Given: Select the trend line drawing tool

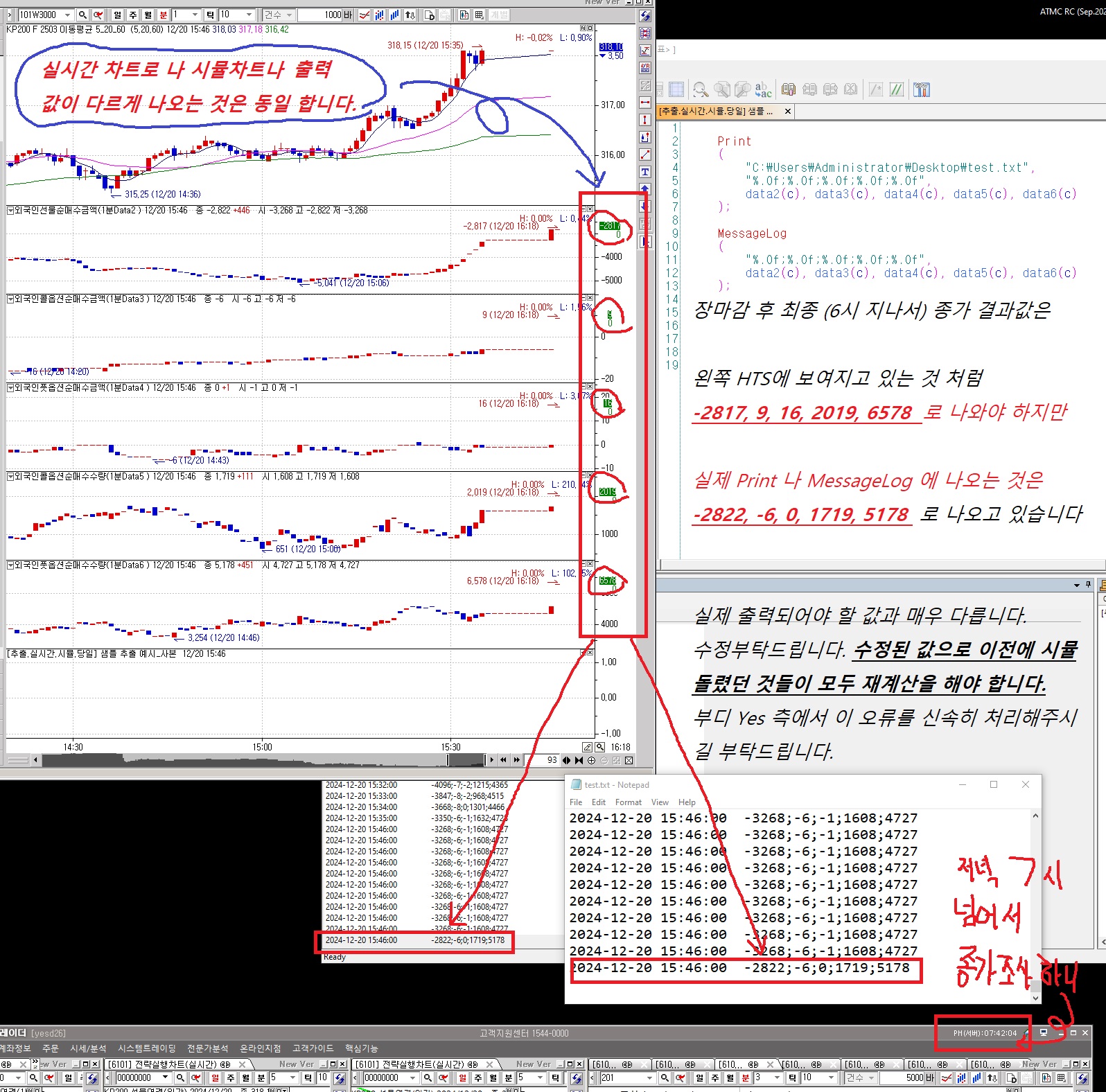Looking at the screenshot, I should 645,155.
